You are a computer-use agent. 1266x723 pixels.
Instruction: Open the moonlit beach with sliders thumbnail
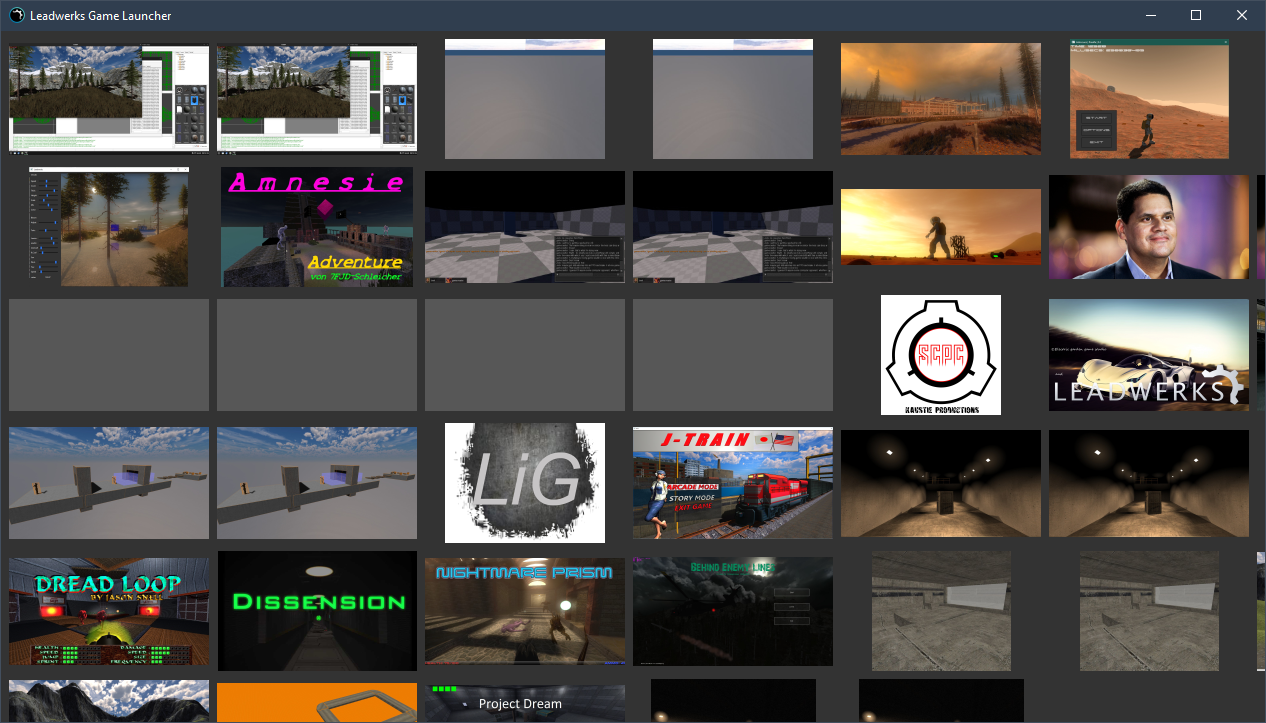[109, 227]
